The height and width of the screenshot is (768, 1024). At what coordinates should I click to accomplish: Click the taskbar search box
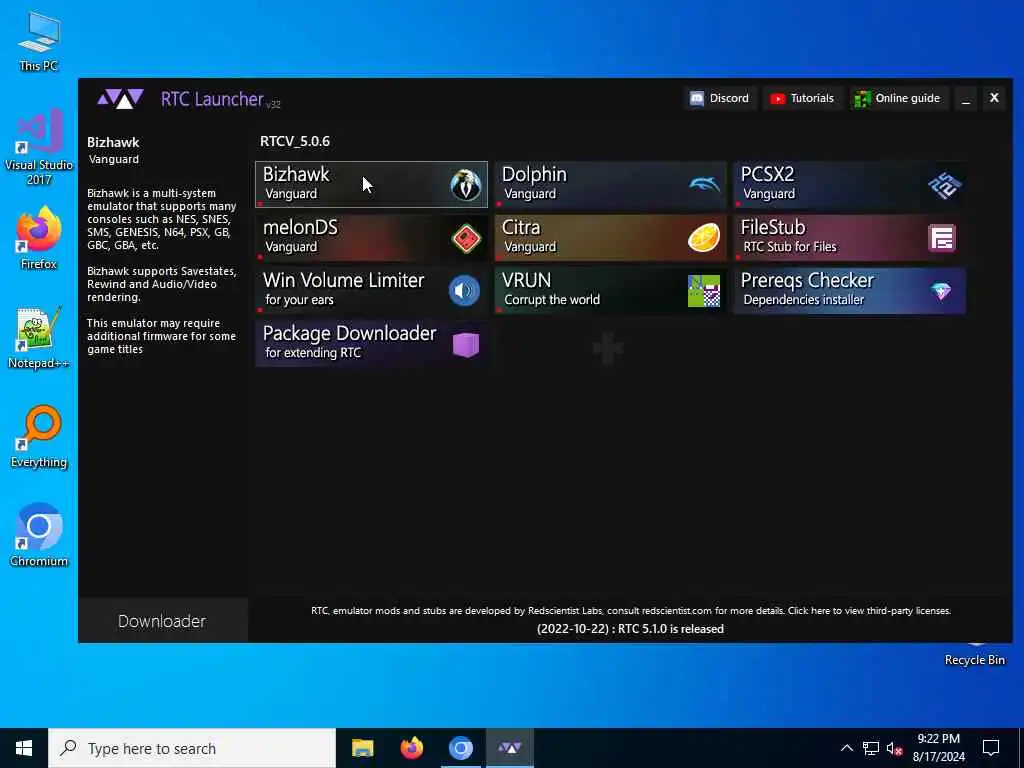pos(192,748)
